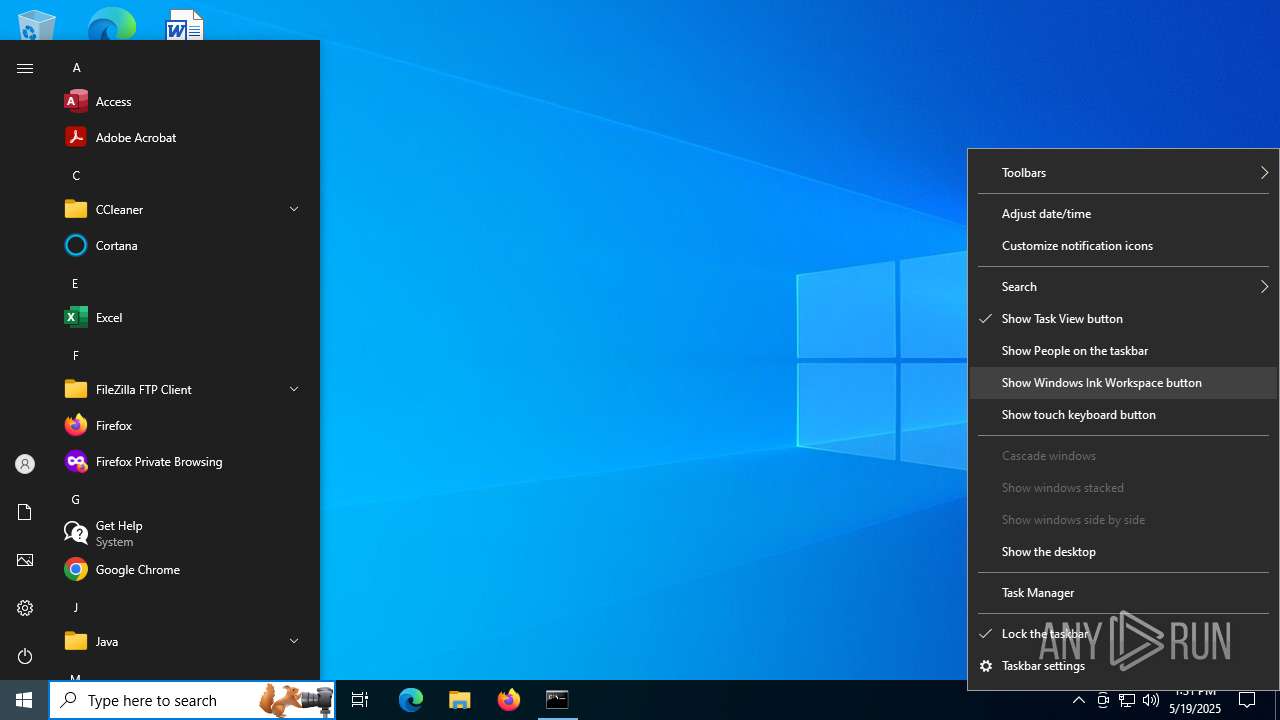Screen dimensions: 1280x720
Task: Launch Cortana from the app list
Action: click(x=184, y=245)
